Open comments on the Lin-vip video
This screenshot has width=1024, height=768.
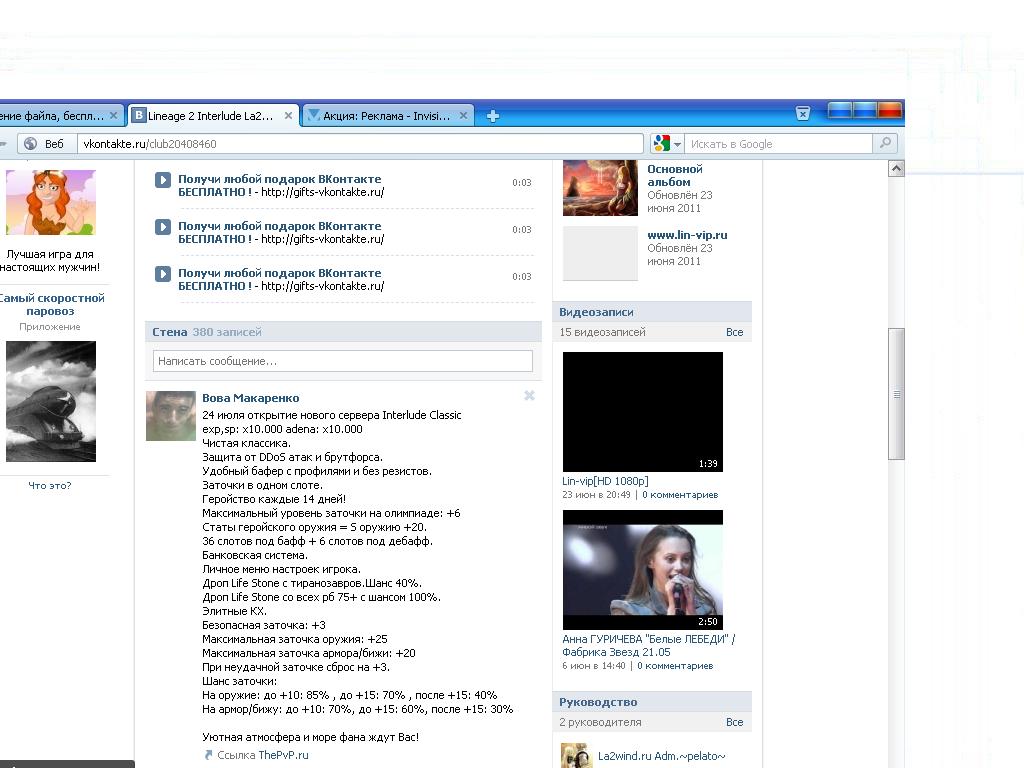click(680, 495)
